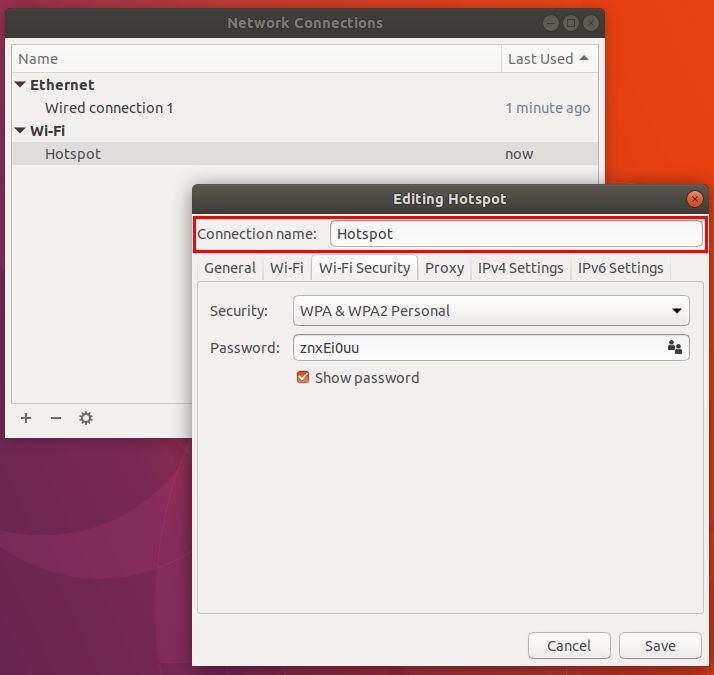Switch to the Wi-Fi tab
Image resolution: width=714 pixels, height=675 pixels.
point(286,268)
